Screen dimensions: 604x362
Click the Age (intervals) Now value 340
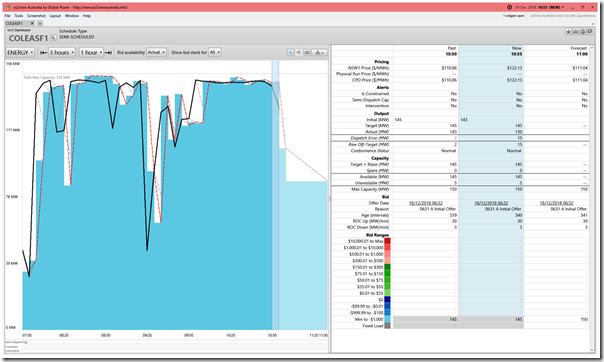click(518, 215)
